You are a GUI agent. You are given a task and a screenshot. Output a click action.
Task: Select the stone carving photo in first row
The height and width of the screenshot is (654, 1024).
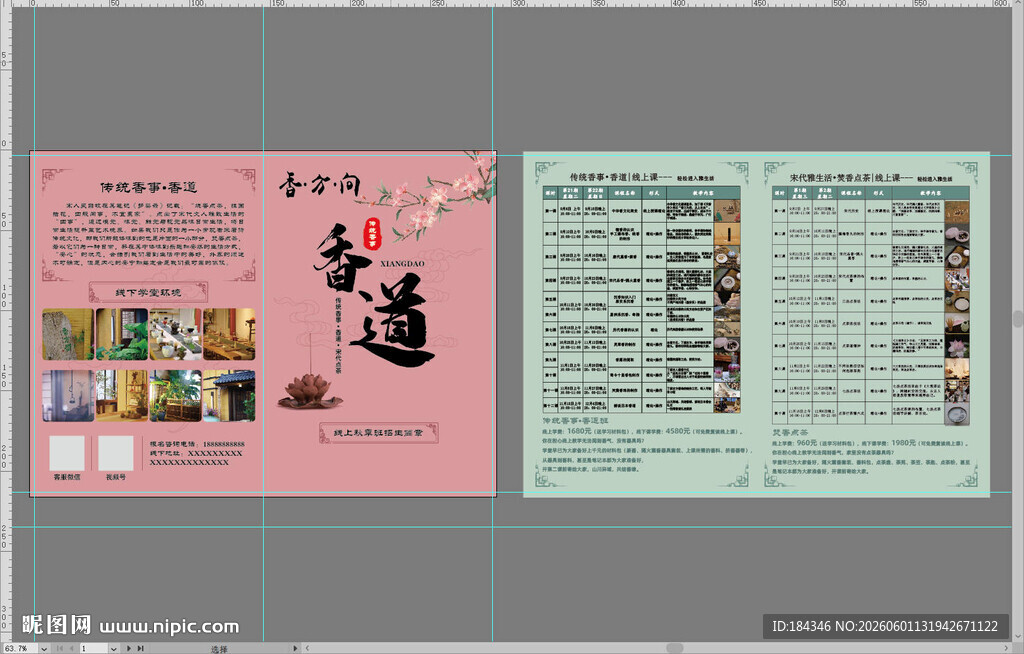tap(68, 335)
